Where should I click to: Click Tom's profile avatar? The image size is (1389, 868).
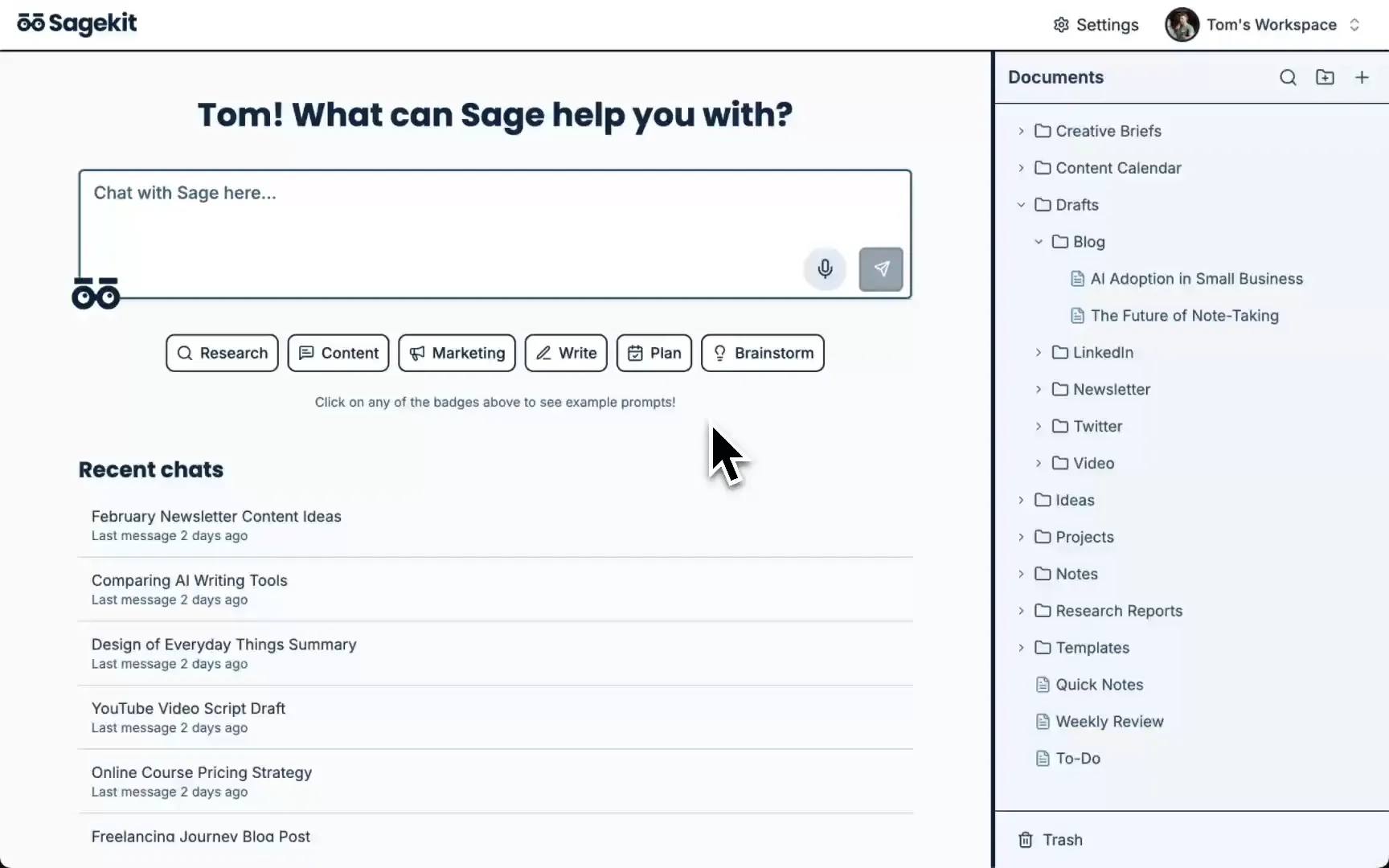(x=1182, y=25)
